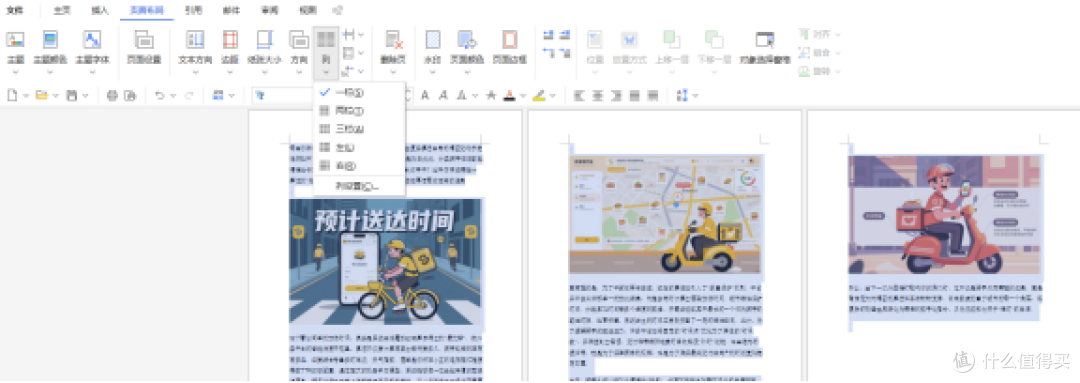Viewport: 1080px width, 383px height.
Task: Expand the font color dropdown arrow
Action: (523, 96)
